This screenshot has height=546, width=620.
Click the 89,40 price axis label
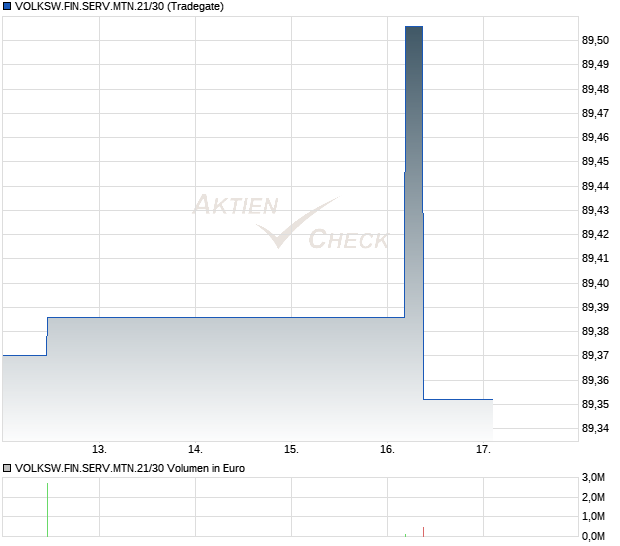pyautogui.click(x=595, y=283)
